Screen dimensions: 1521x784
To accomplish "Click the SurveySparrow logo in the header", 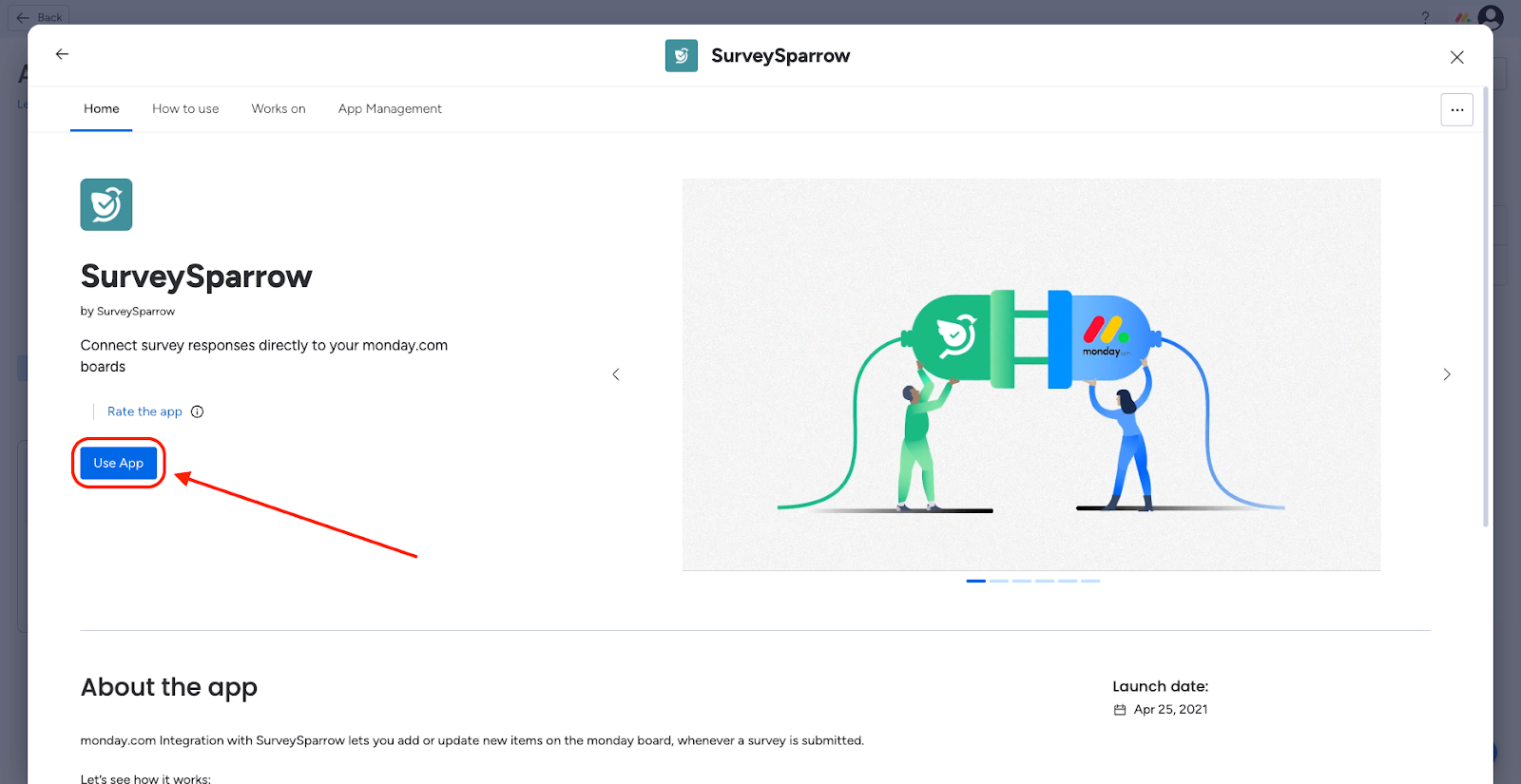I will [681, 56].
